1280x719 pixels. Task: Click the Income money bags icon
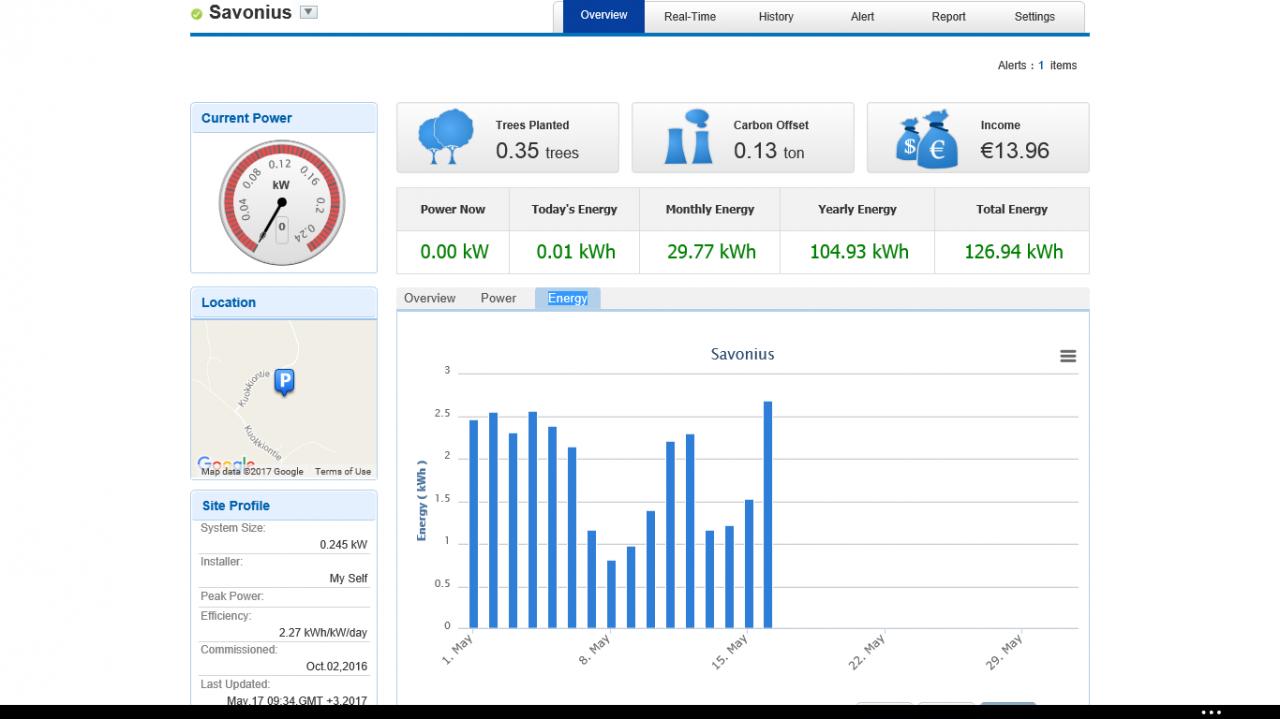(927, 139)
